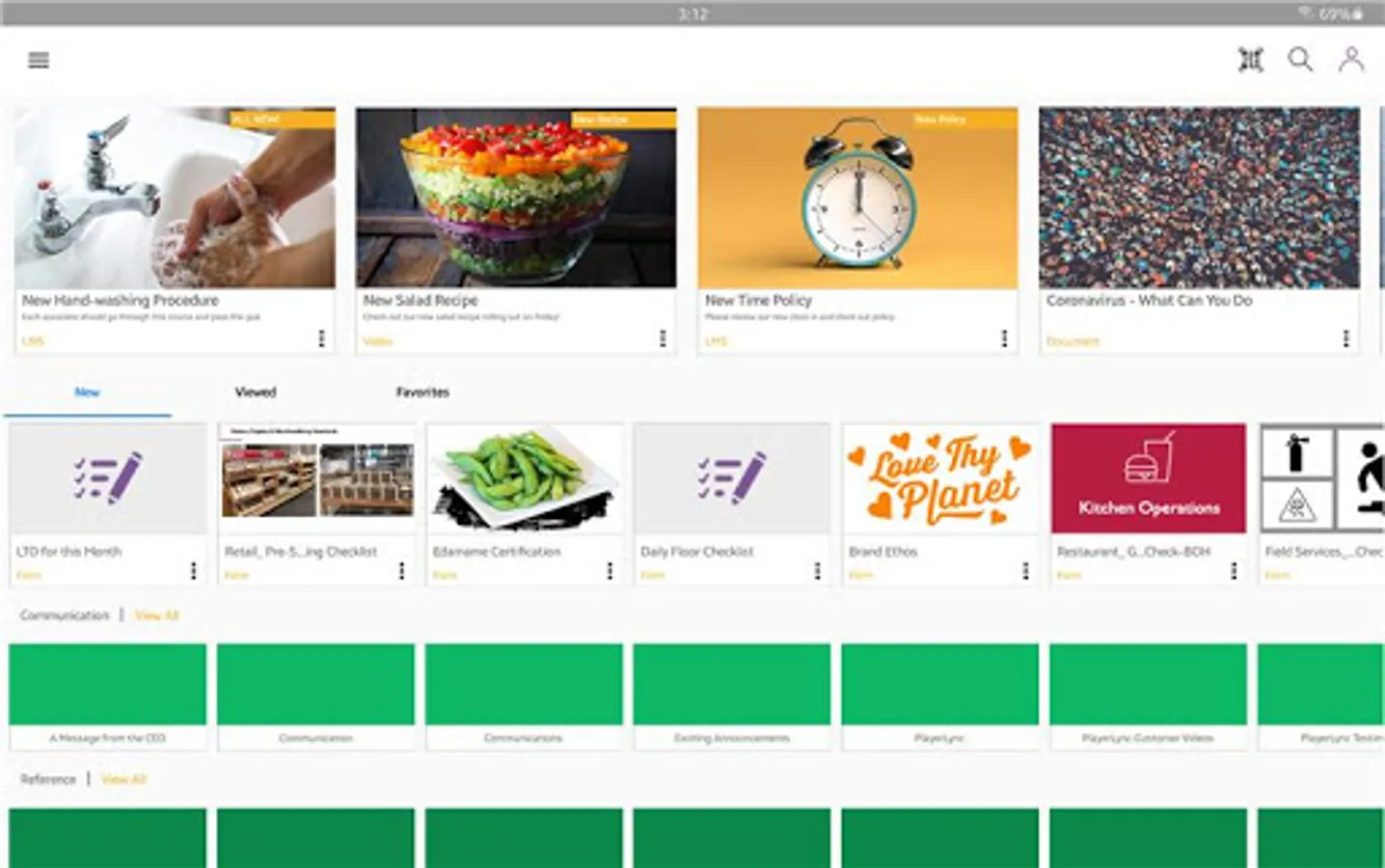This screenshot has width=1385, height=868.
Task: Open the more menu for Restaurant_G..Check-BOH
Action: point(1234,571)
